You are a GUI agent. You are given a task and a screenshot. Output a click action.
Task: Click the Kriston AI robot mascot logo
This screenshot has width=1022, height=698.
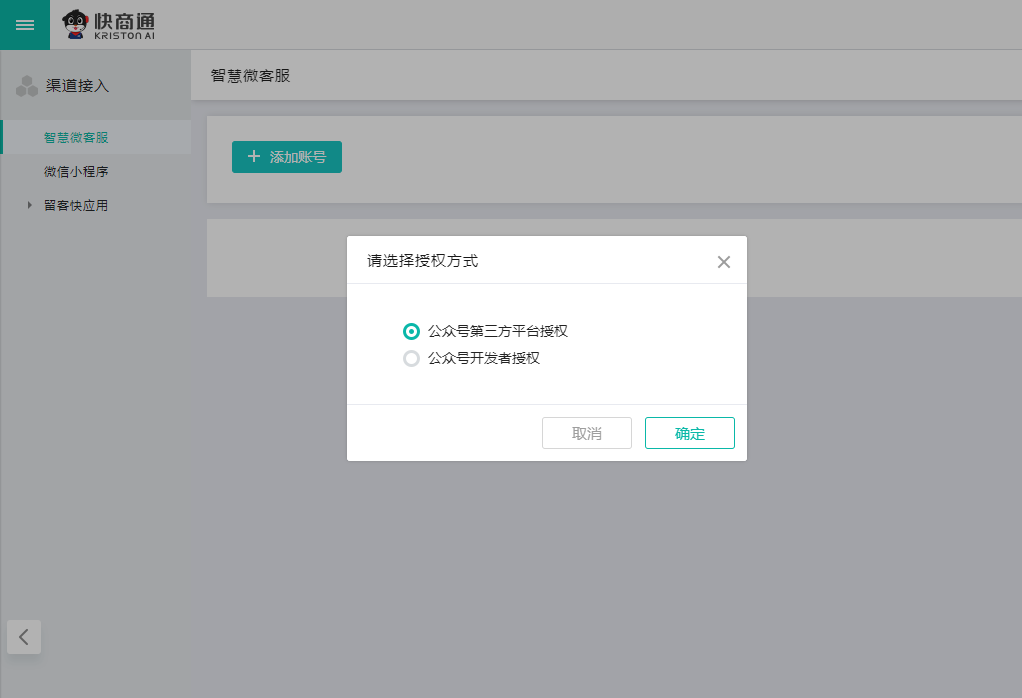click(x=78, y=24)
